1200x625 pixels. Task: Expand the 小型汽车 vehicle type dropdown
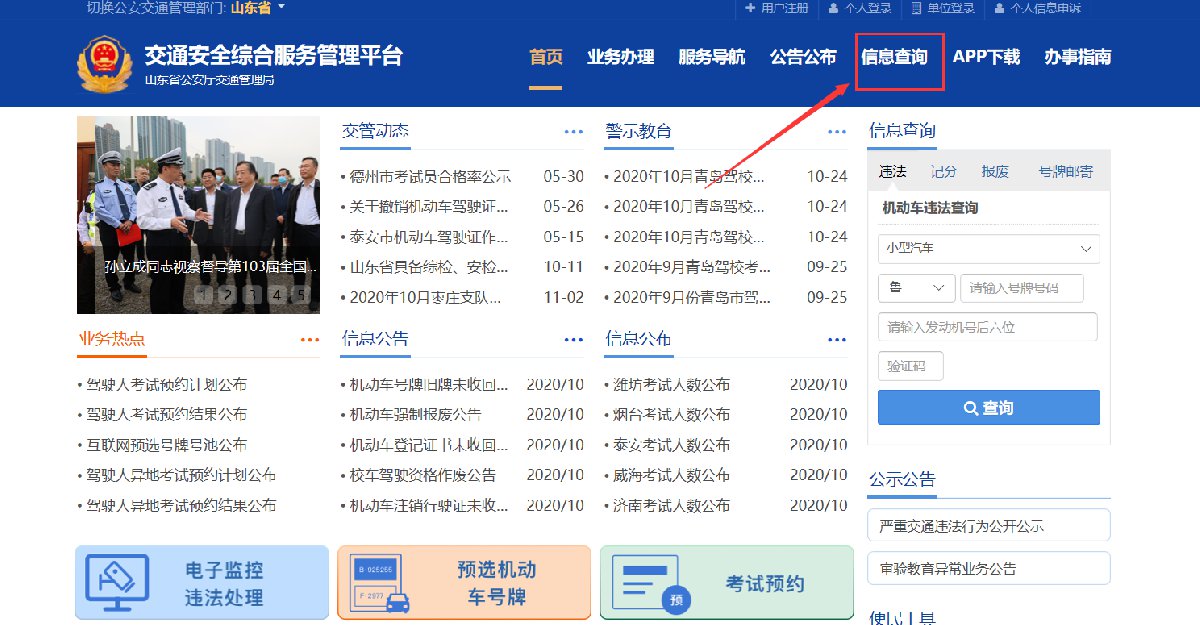click(x=988, y=248)
